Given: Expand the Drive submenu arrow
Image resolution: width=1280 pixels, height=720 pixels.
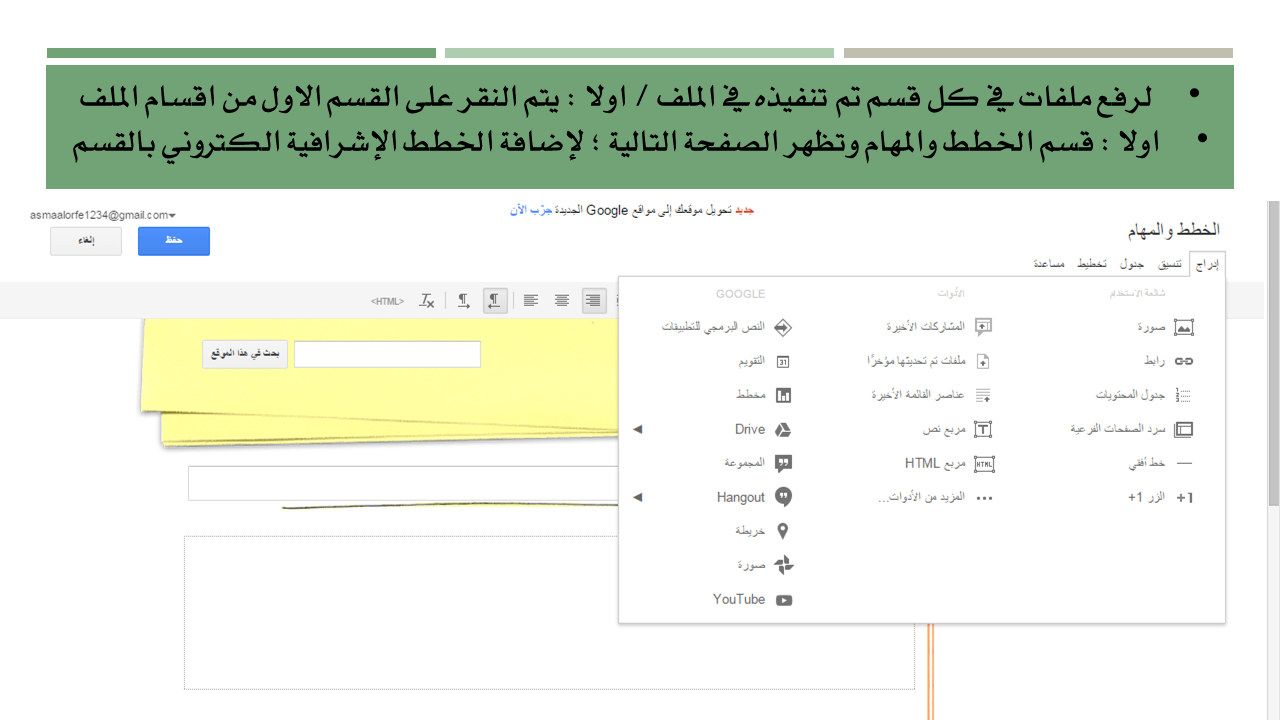Looking at the screenshot, I should [x=638, y=429].
